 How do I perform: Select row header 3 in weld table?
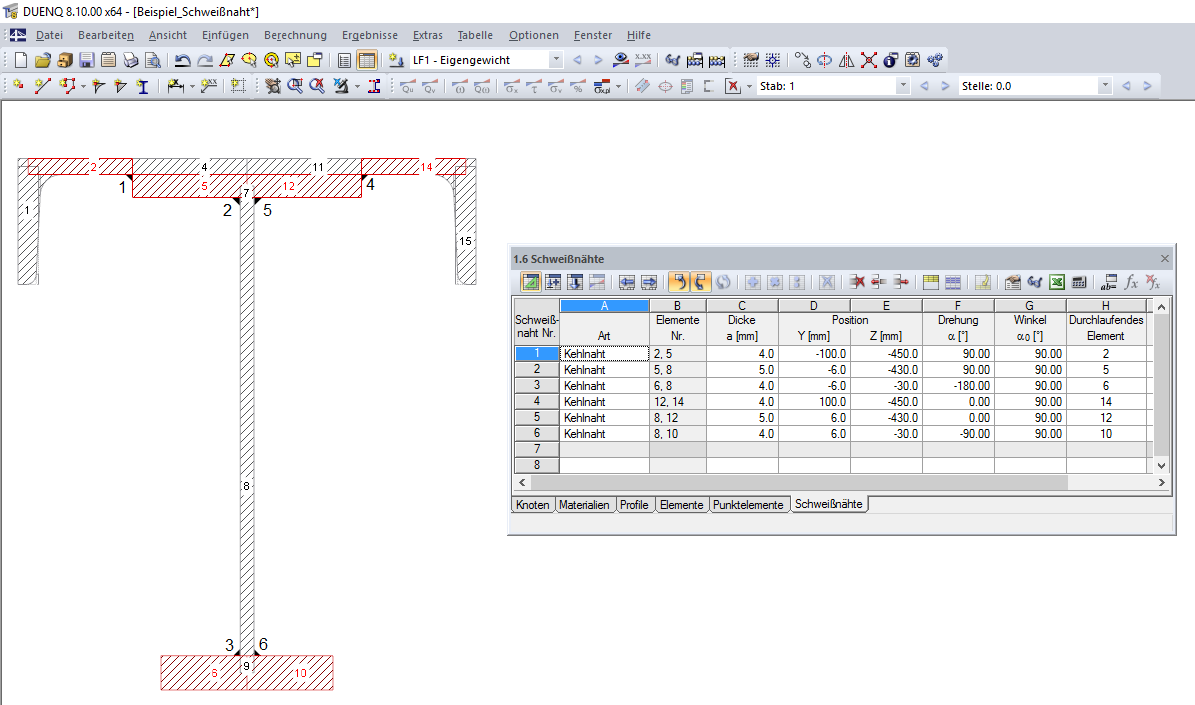[x=537, y=386]
